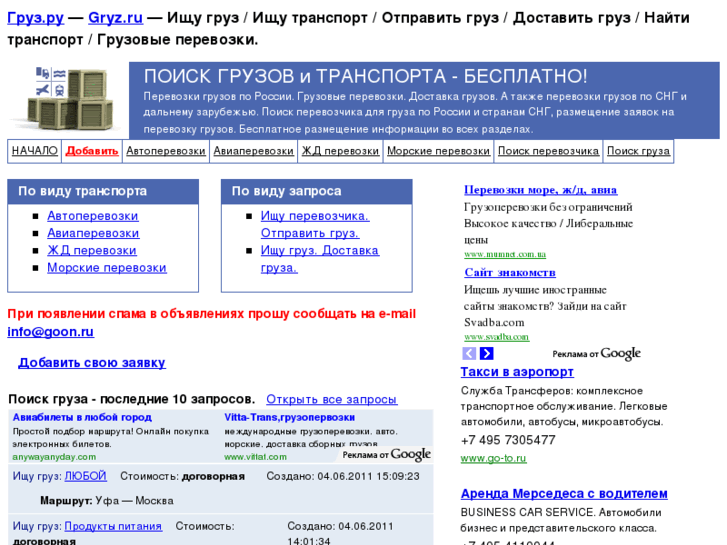The height and width of the screenshot is (545, 727).
Task: Open Автоперевозки in the navigation bar
Action: pyautogui.click(x=166, y=151)
